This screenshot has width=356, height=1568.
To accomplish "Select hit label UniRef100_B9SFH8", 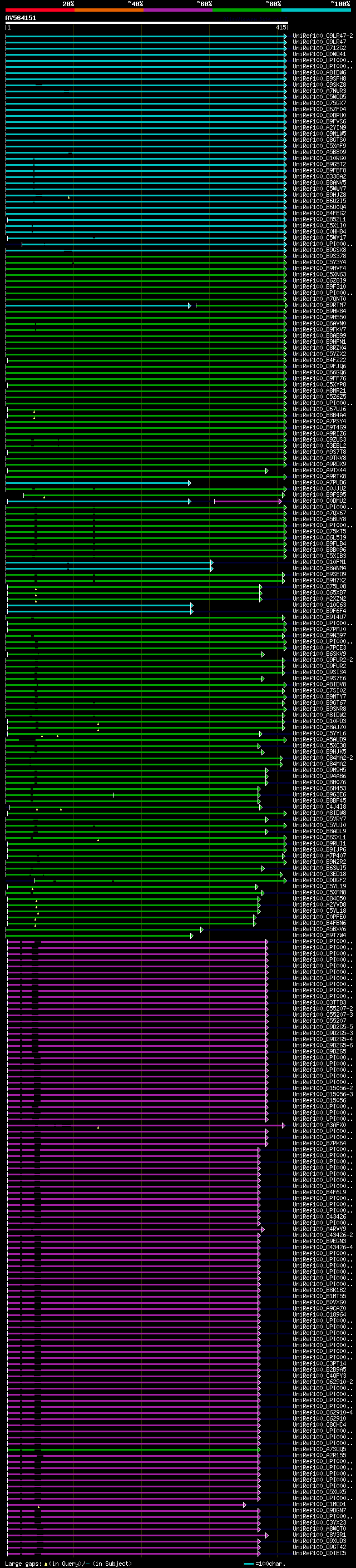I will pos(319,78).
